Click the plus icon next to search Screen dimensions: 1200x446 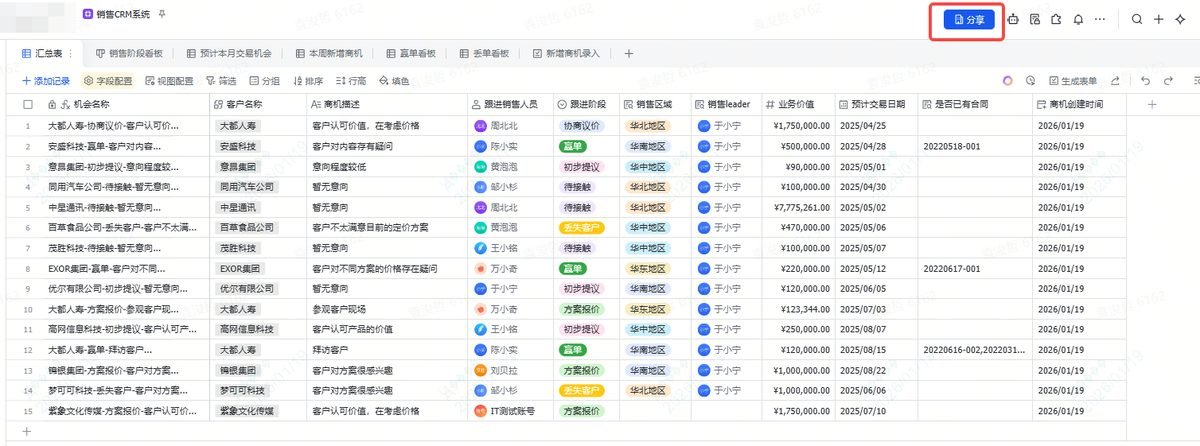(x=1158, y=19)
